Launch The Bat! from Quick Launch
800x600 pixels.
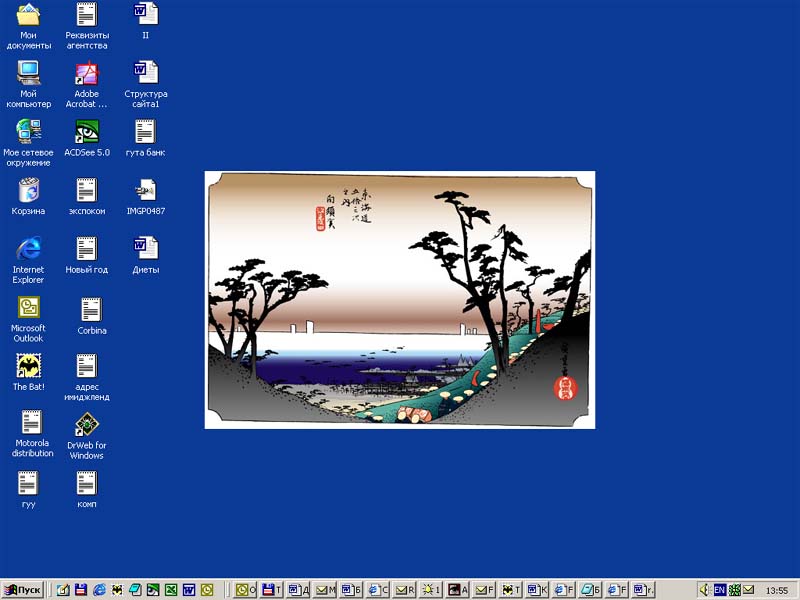(117, 590)
